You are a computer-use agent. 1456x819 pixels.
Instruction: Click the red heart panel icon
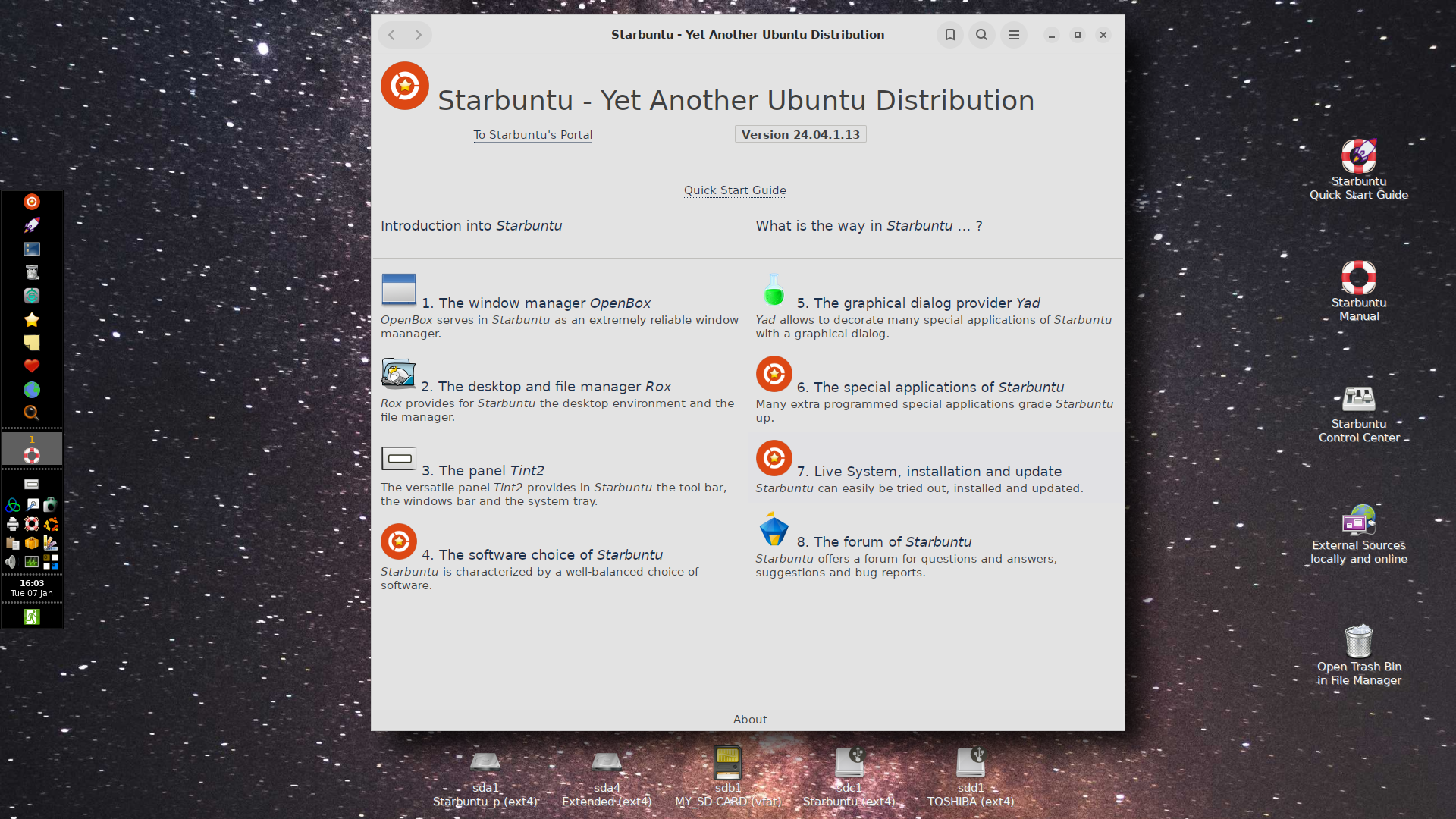(32, 366)
